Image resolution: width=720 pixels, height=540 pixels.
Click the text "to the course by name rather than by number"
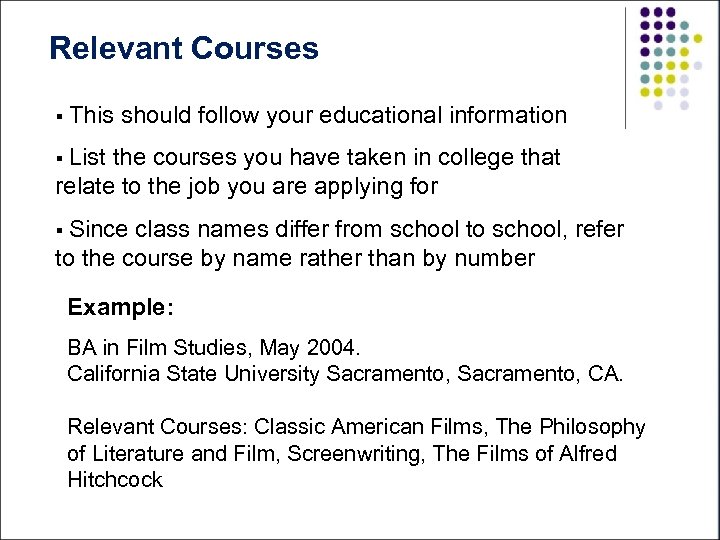(294, 258)
